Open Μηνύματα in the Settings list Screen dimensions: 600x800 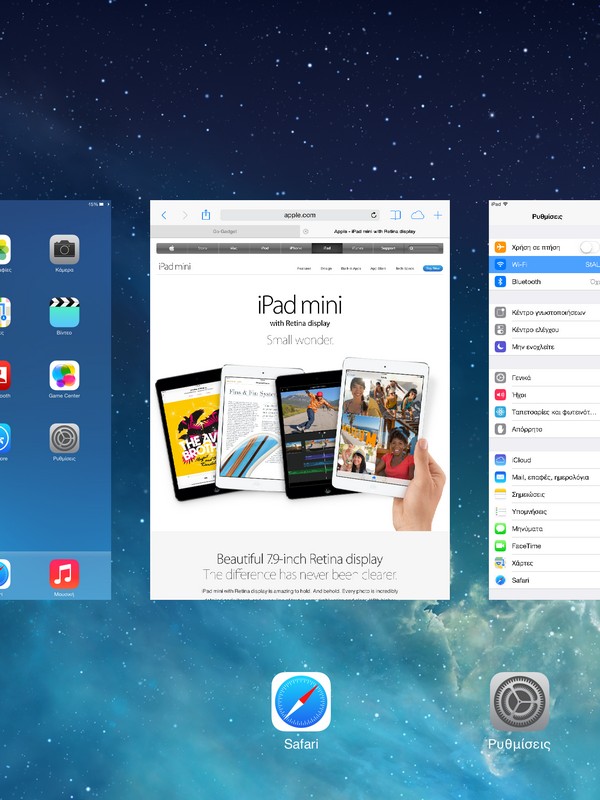click(x=544, y=529)
